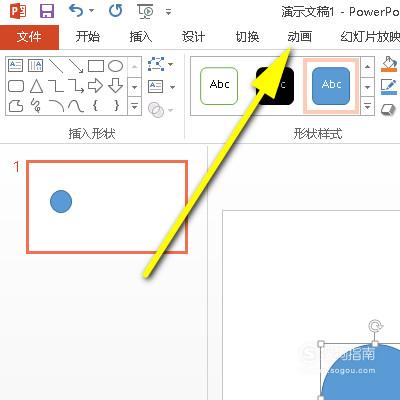The width and height of the screenshot is (400, 400).
Task: Click the Shape Fill paint bucket icon
Action: tap(389, 64)
